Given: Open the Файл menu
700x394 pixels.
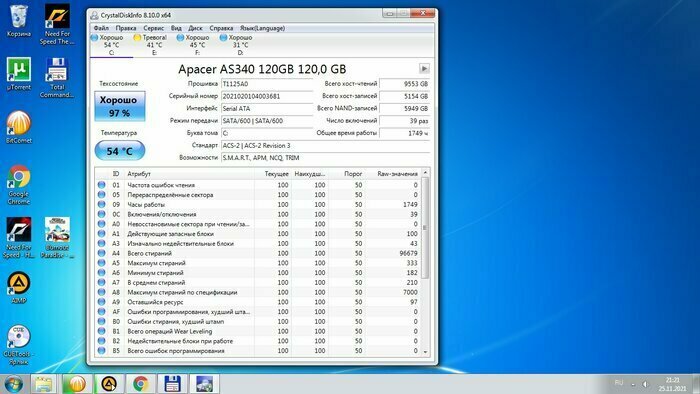Looking at the screenshot, I should coord(101,28).
